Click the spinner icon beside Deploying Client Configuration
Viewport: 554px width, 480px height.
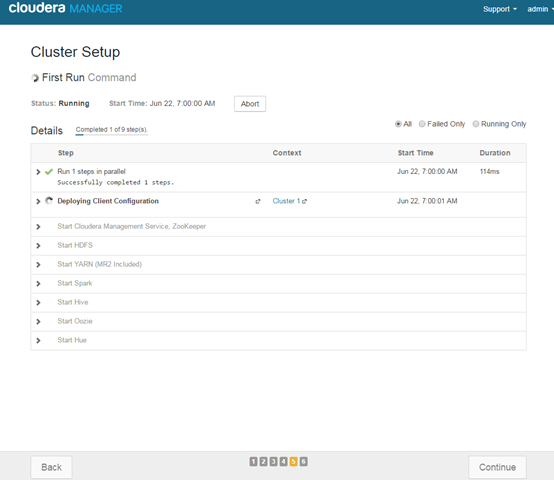pyautogui.click(x=49, y=201)
